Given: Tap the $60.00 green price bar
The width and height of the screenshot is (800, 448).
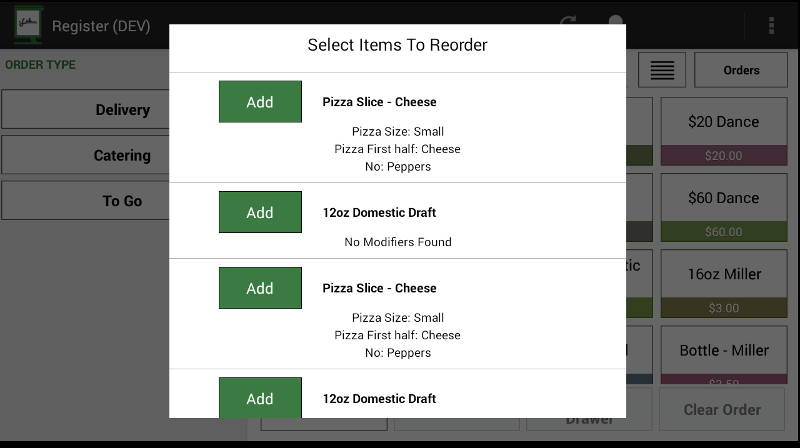Looking at the screenshot, I should click(724, 232).
